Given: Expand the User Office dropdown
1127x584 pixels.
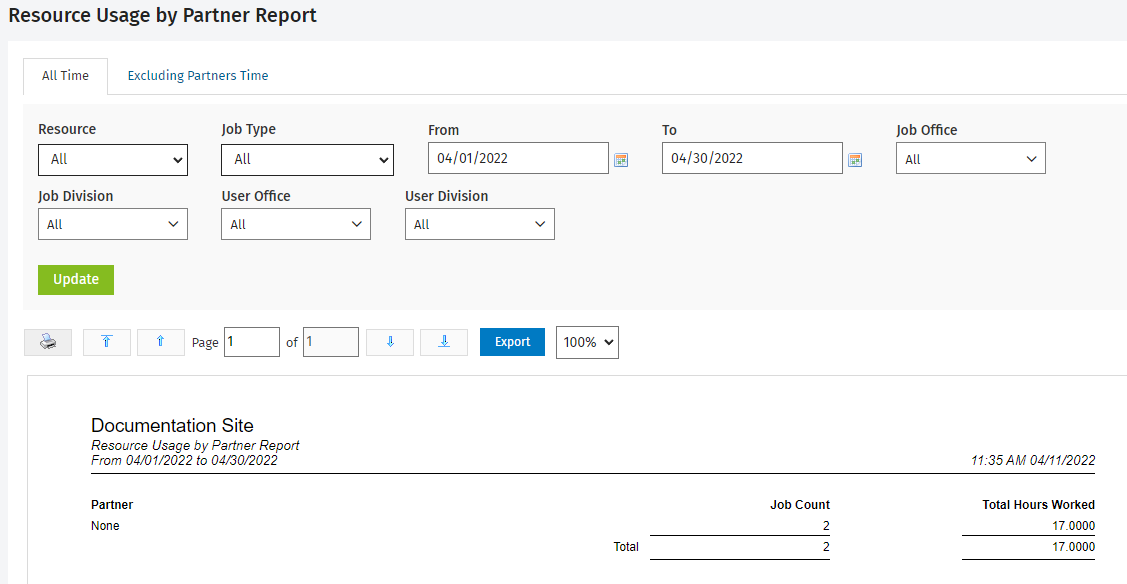Looking at the screenshot, I should click(x=296, y=225).
